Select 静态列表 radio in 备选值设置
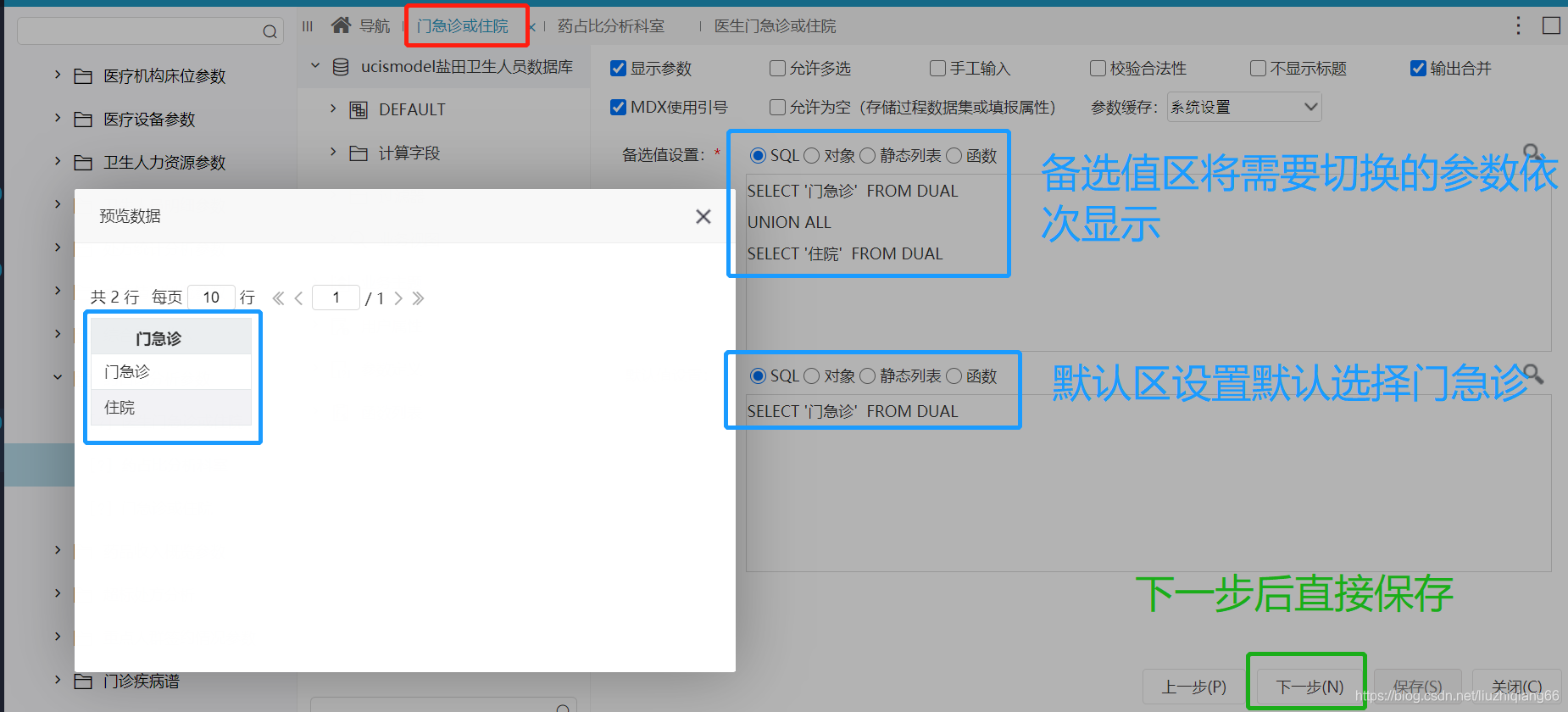 pos(868,156)
